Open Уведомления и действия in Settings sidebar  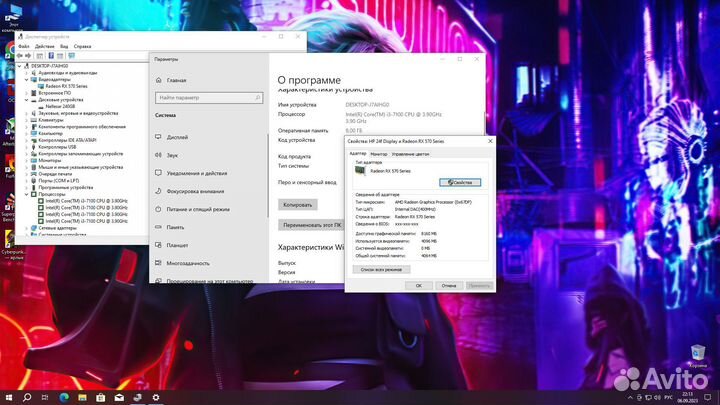(x=197, y=174)
